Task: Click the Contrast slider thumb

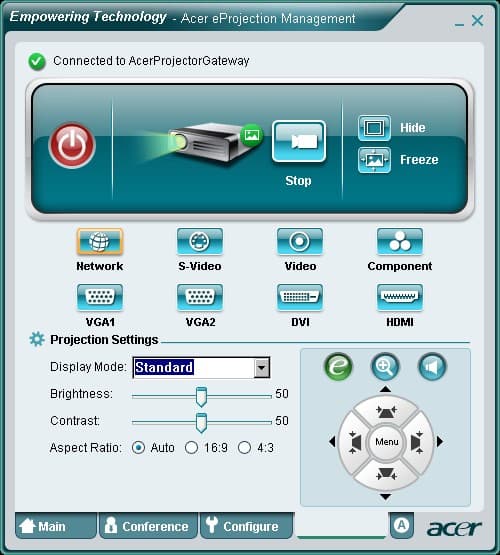Action: tap(201, 423)
